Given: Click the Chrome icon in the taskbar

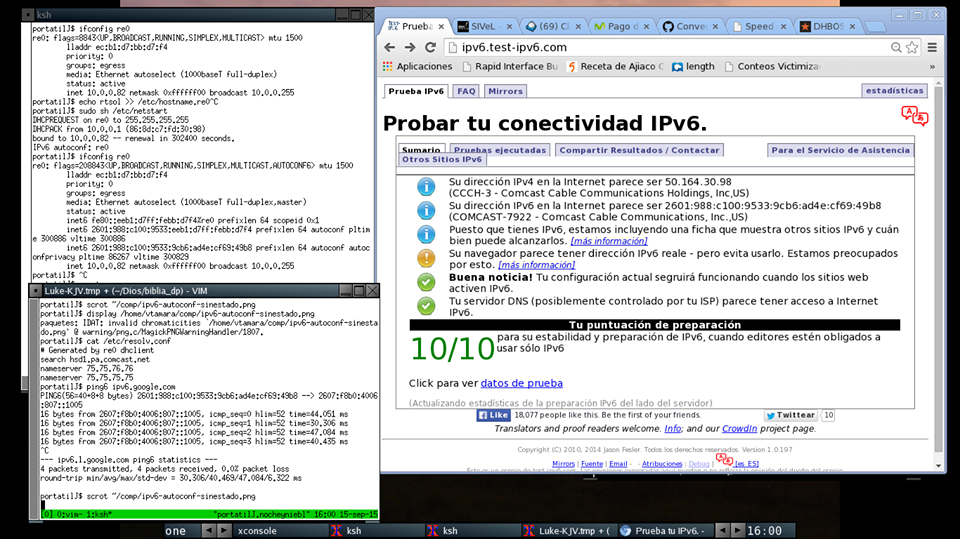Looking at the screenshot, I should pos(625,530).
